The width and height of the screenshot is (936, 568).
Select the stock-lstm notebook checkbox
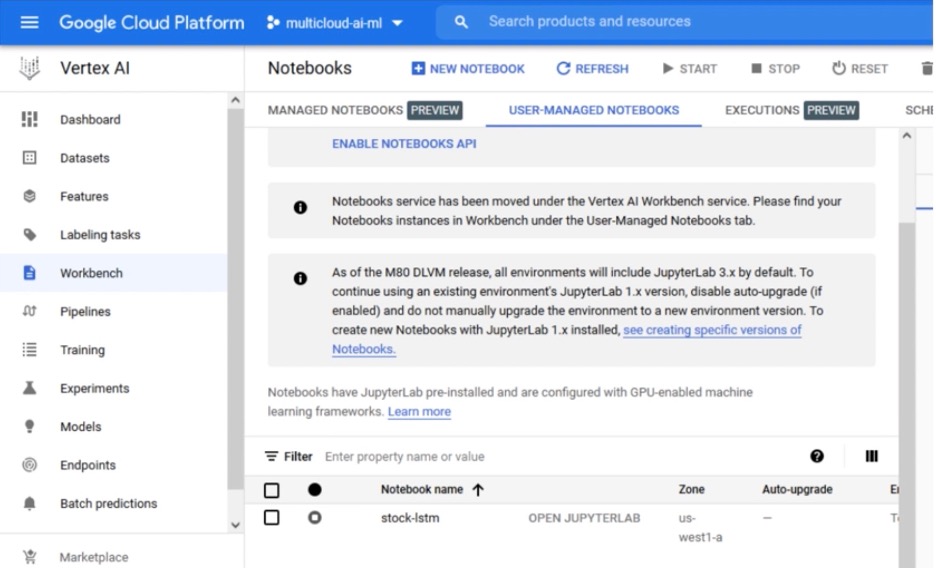(272, 518)
